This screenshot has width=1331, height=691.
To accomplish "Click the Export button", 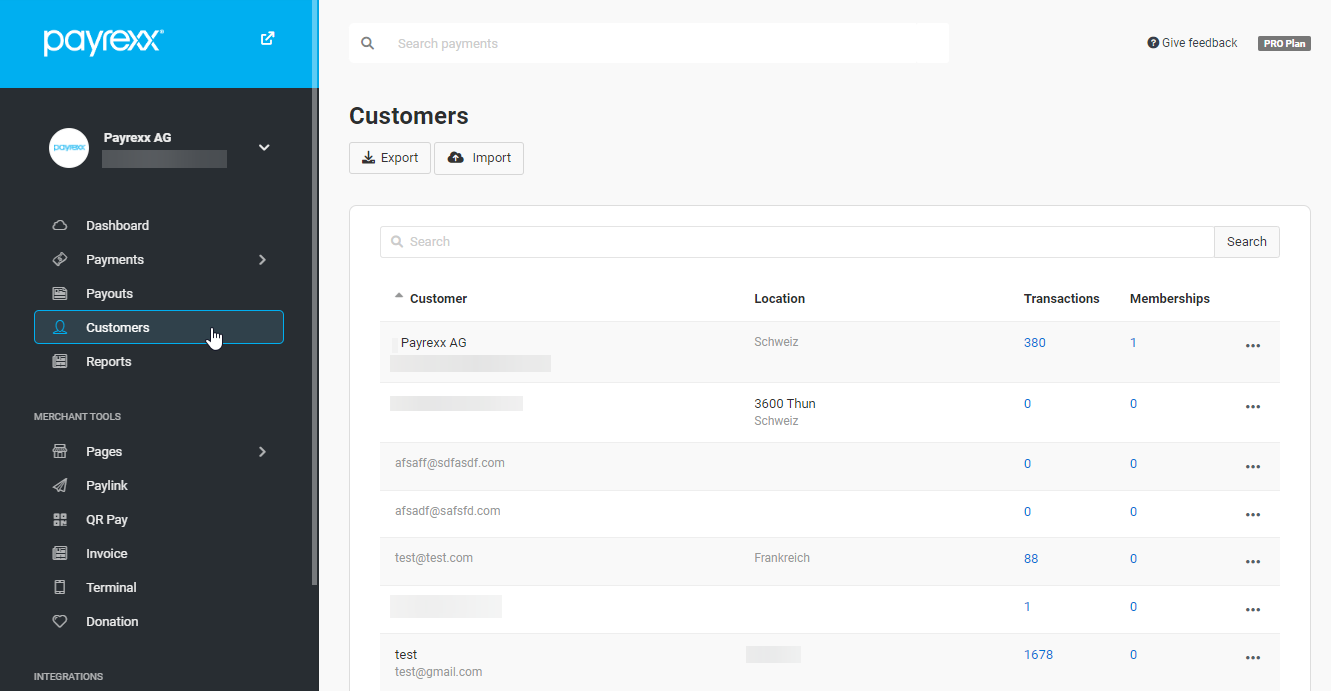I will [x=390, y=158].
